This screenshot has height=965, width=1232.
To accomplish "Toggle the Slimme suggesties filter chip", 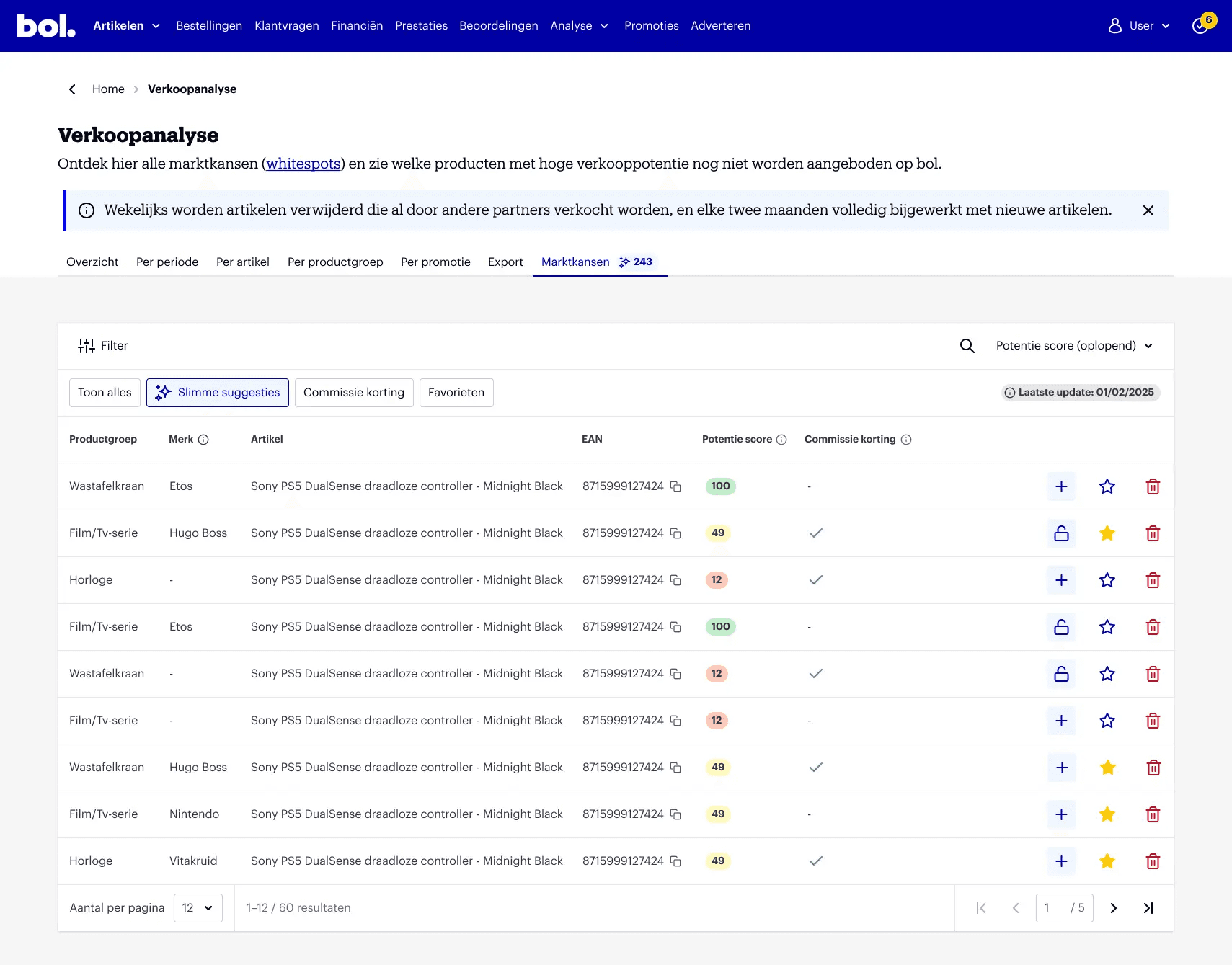I will coord(218,393).
